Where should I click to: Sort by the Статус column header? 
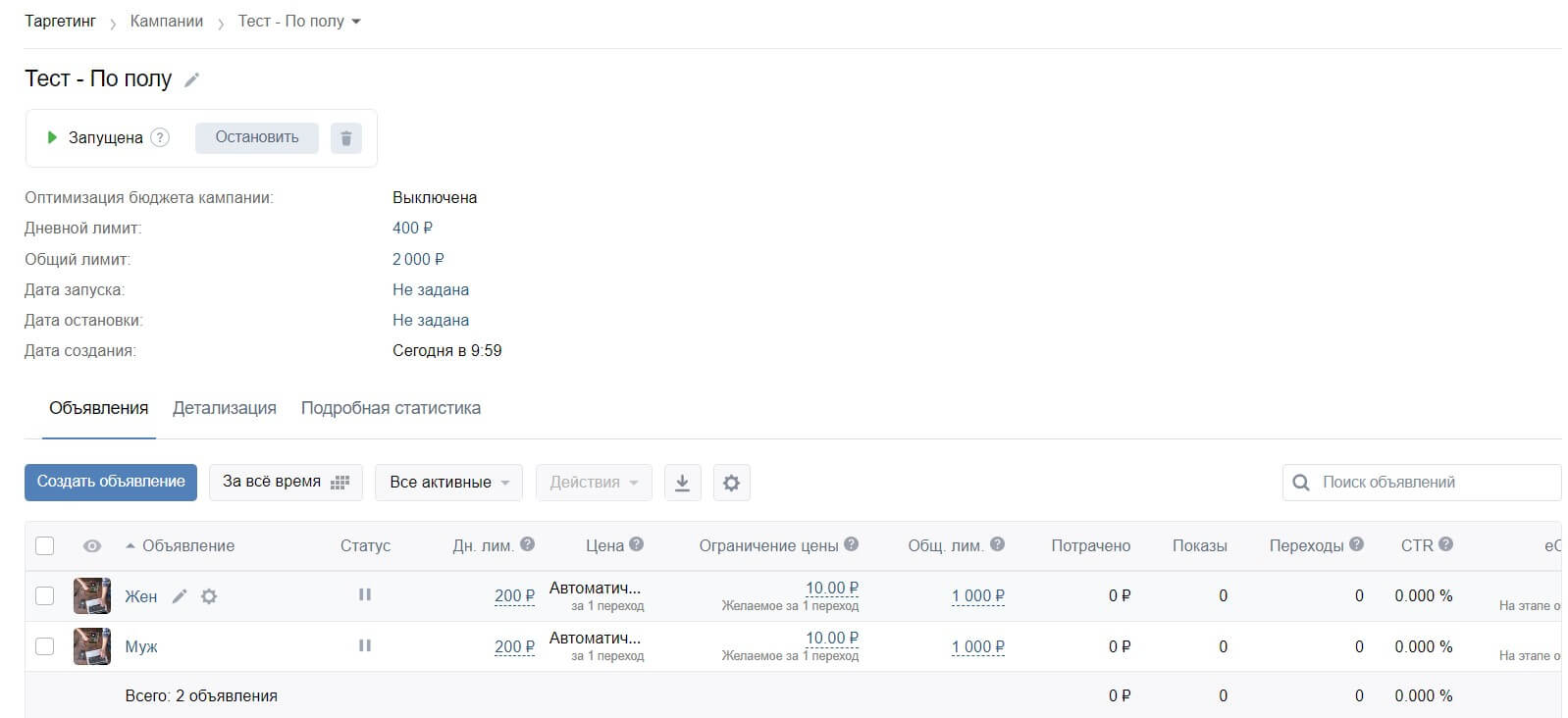(365, 546)
